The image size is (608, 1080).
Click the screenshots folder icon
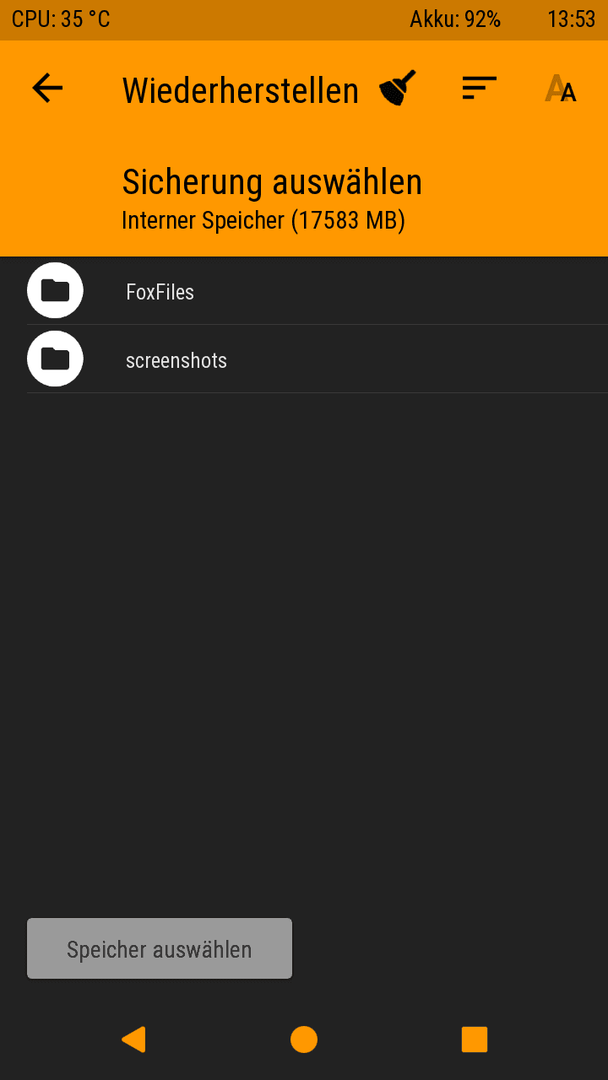(x=55, y=359)
